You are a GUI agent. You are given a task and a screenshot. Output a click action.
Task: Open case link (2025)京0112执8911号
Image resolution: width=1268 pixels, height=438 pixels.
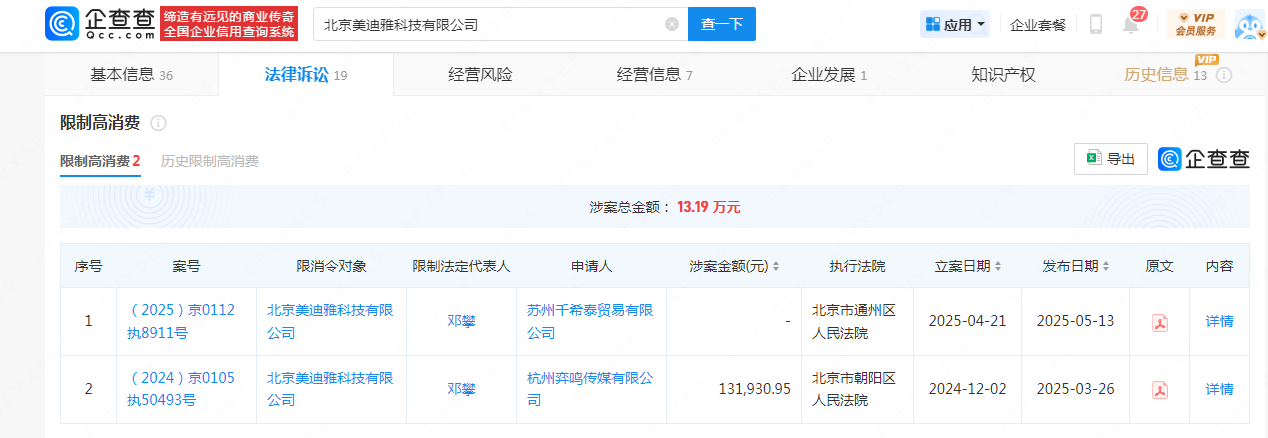click(182, 322)
